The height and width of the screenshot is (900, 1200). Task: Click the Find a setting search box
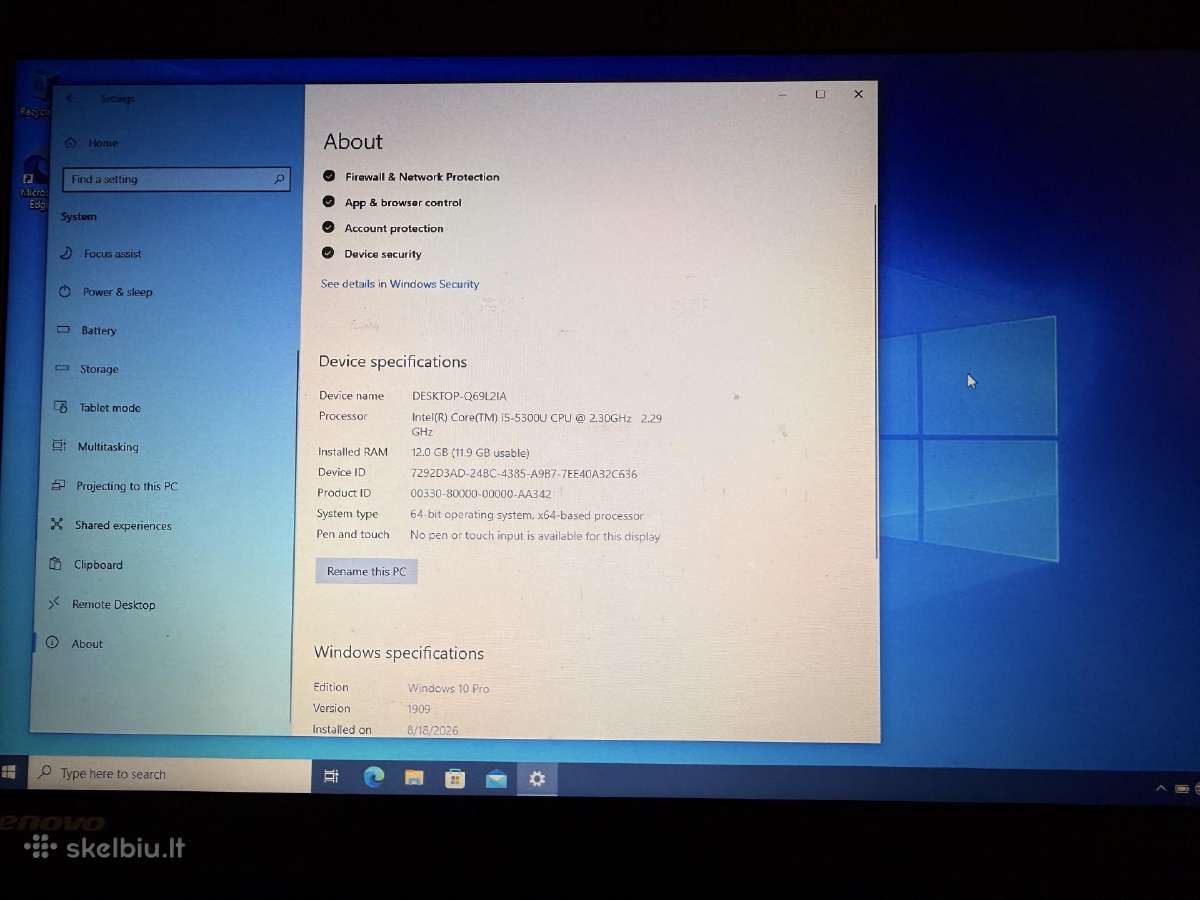tap(177, 179)
